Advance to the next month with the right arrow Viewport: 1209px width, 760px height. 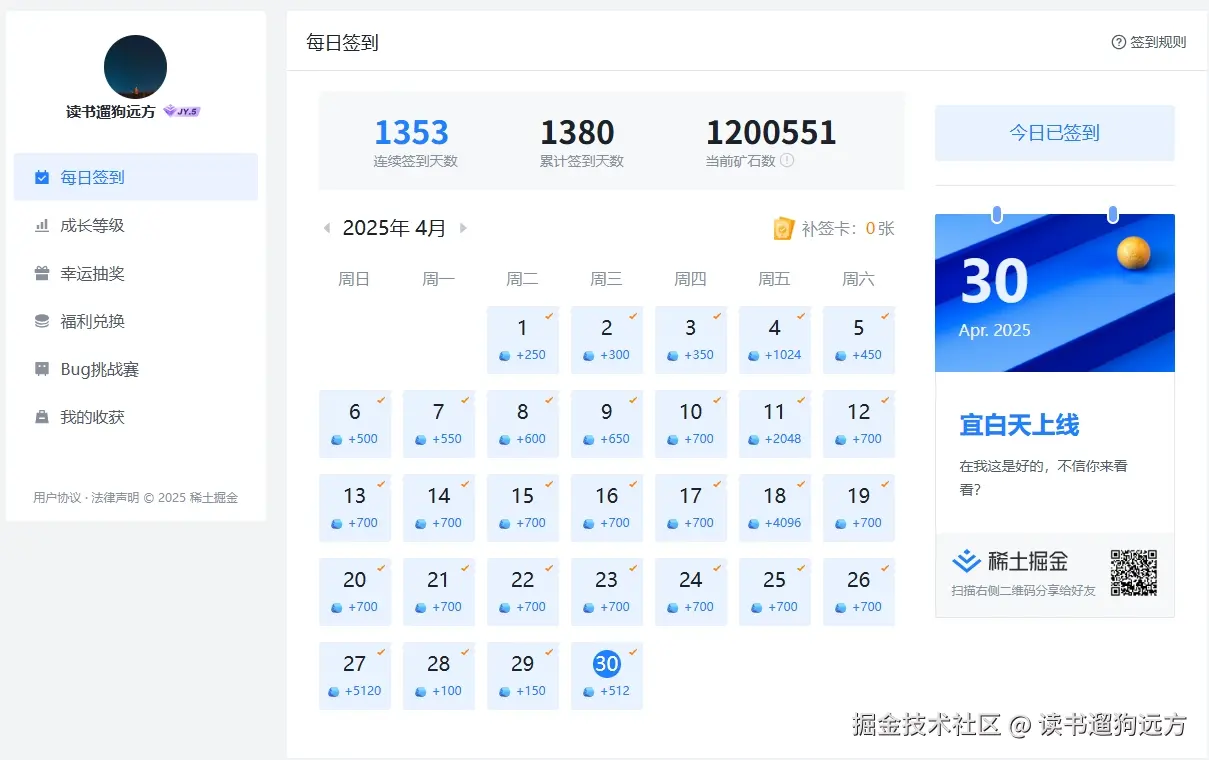click(462, 228)
